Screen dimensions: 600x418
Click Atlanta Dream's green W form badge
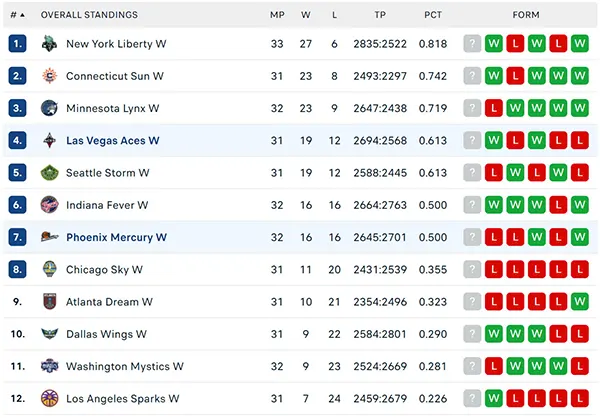click(580, 302)
